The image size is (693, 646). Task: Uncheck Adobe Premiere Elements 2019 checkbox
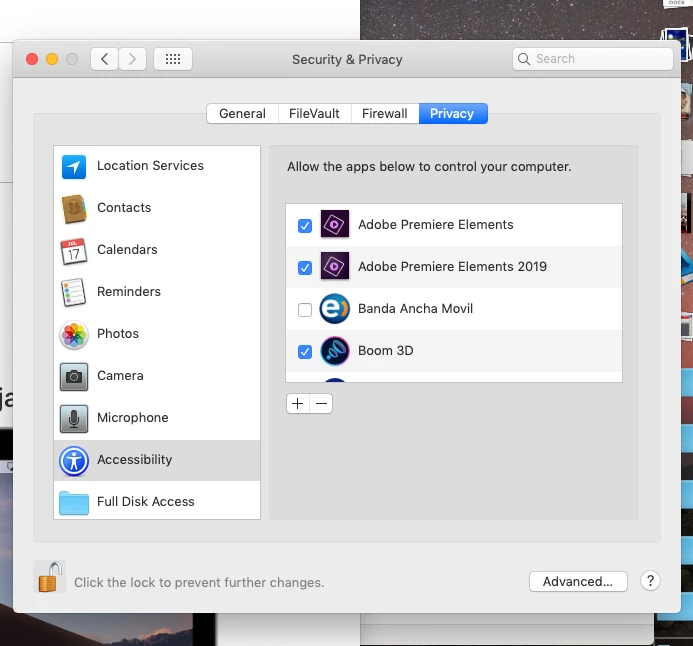click(305, 268)
